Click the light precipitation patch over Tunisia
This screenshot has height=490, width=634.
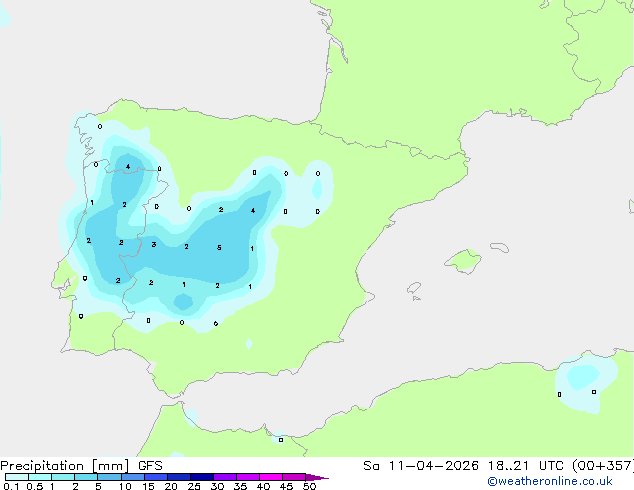[585, 382]
